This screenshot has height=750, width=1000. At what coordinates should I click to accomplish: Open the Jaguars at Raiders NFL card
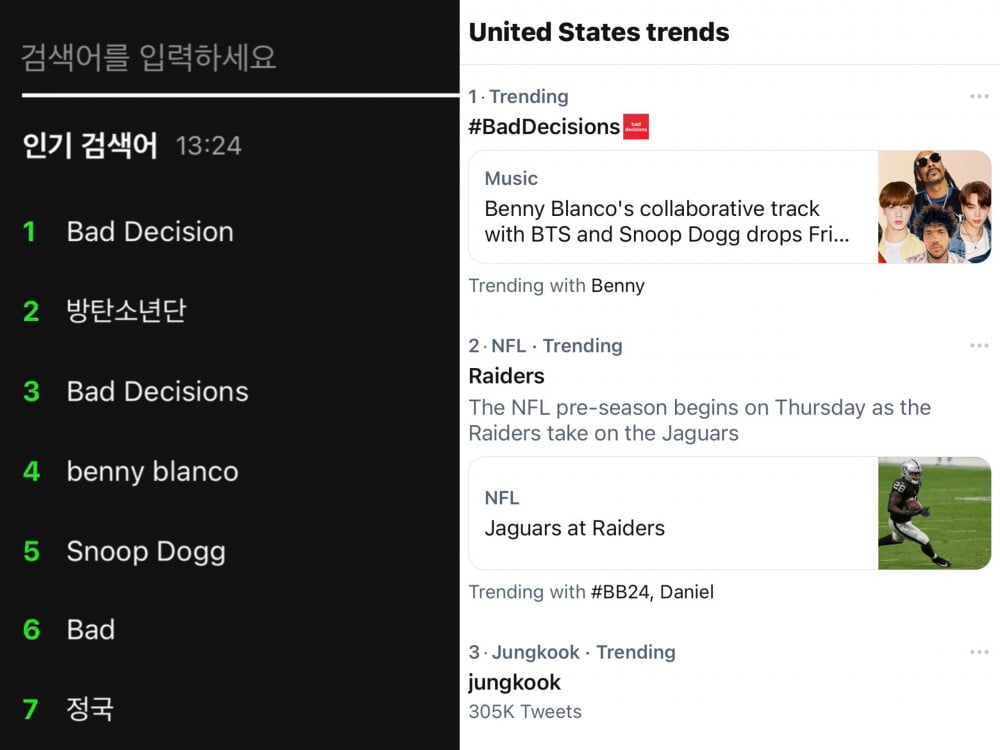[x=730, y=513]
